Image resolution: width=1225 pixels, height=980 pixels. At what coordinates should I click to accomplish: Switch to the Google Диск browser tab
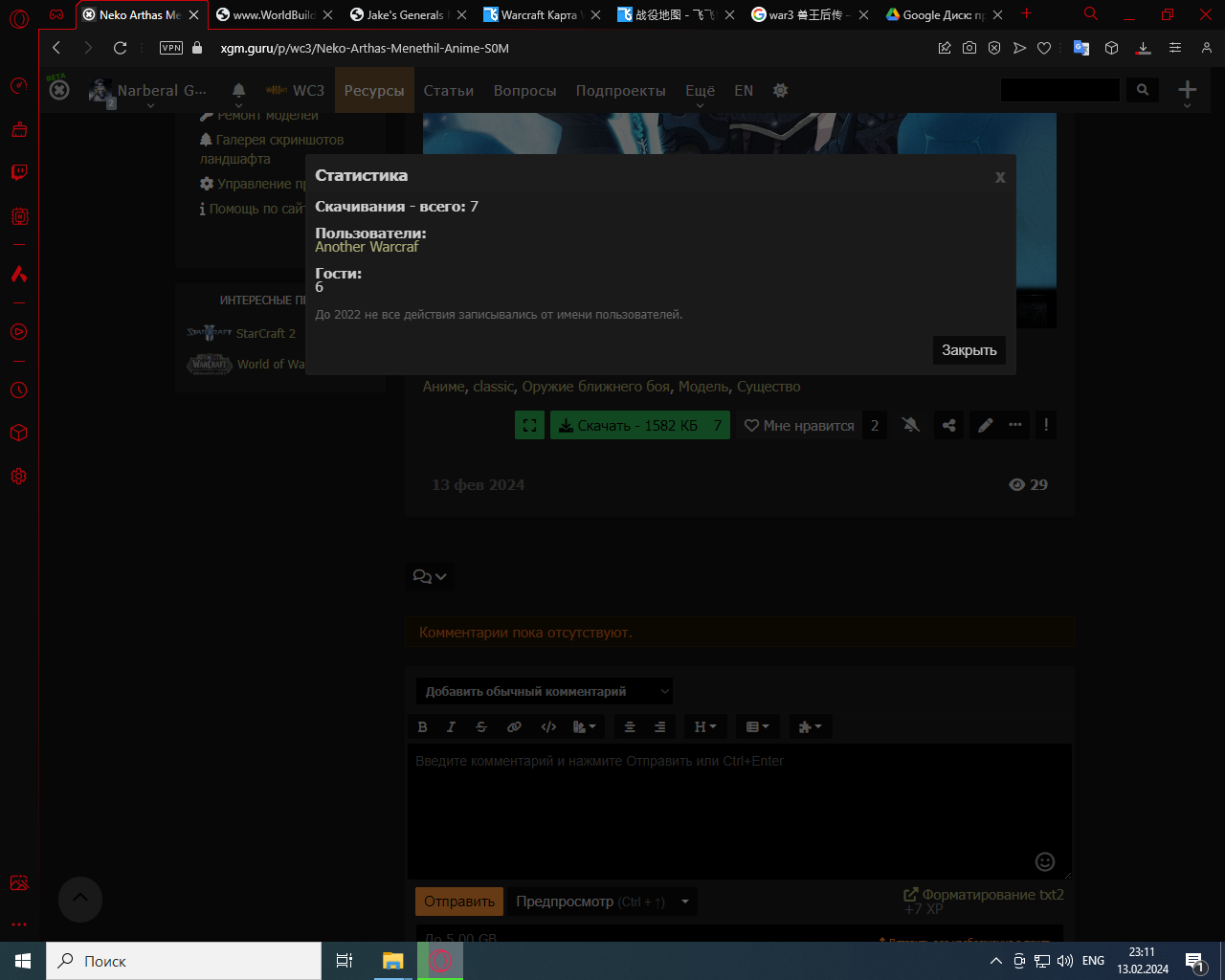944,14
